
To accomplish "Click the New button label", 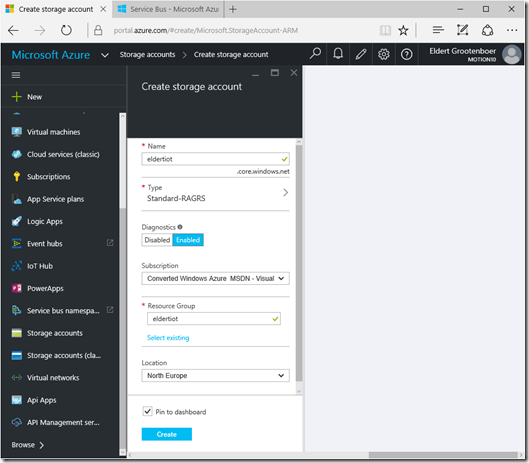I will click(x=34, y=97).
